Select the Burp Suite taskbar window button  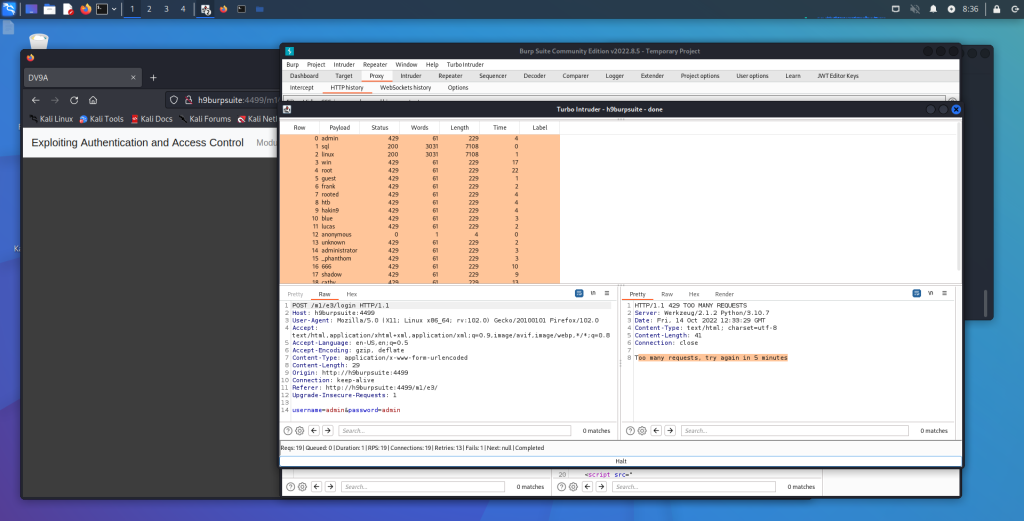click(x=206, y=9)
